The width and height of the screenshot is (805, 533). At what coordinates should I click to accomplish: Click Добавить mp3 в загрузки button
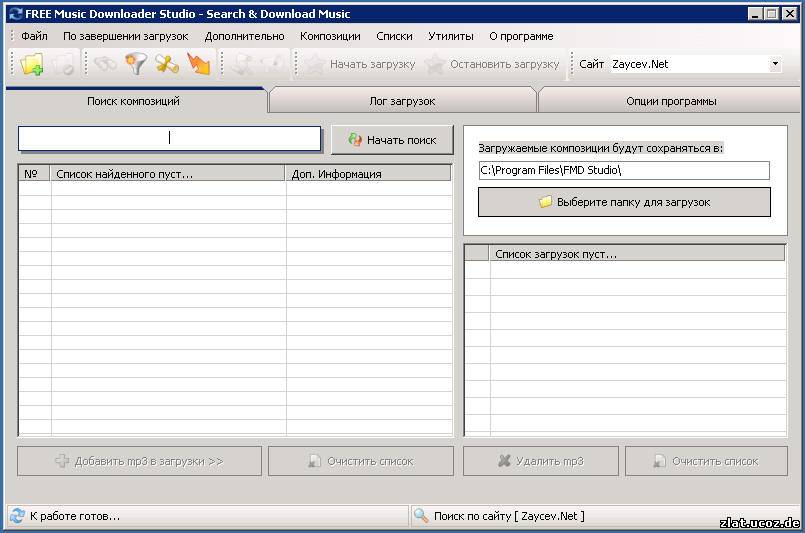[x=139, y=461]
